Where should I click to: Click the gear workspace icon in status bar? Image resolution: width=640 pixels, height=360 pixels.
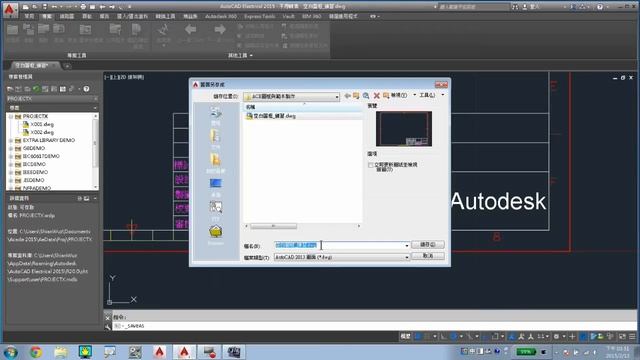pos(556,336)
